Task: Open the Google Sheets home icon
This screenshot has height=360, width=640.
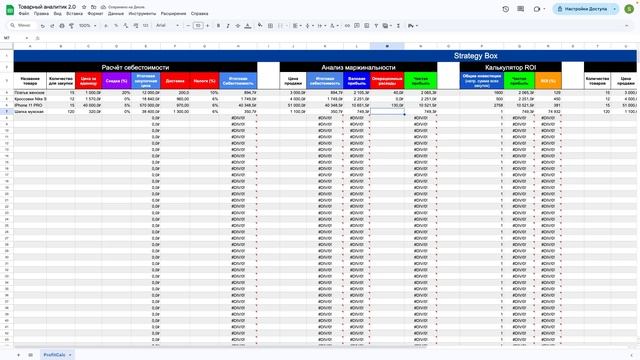Action: click(10, 10)
